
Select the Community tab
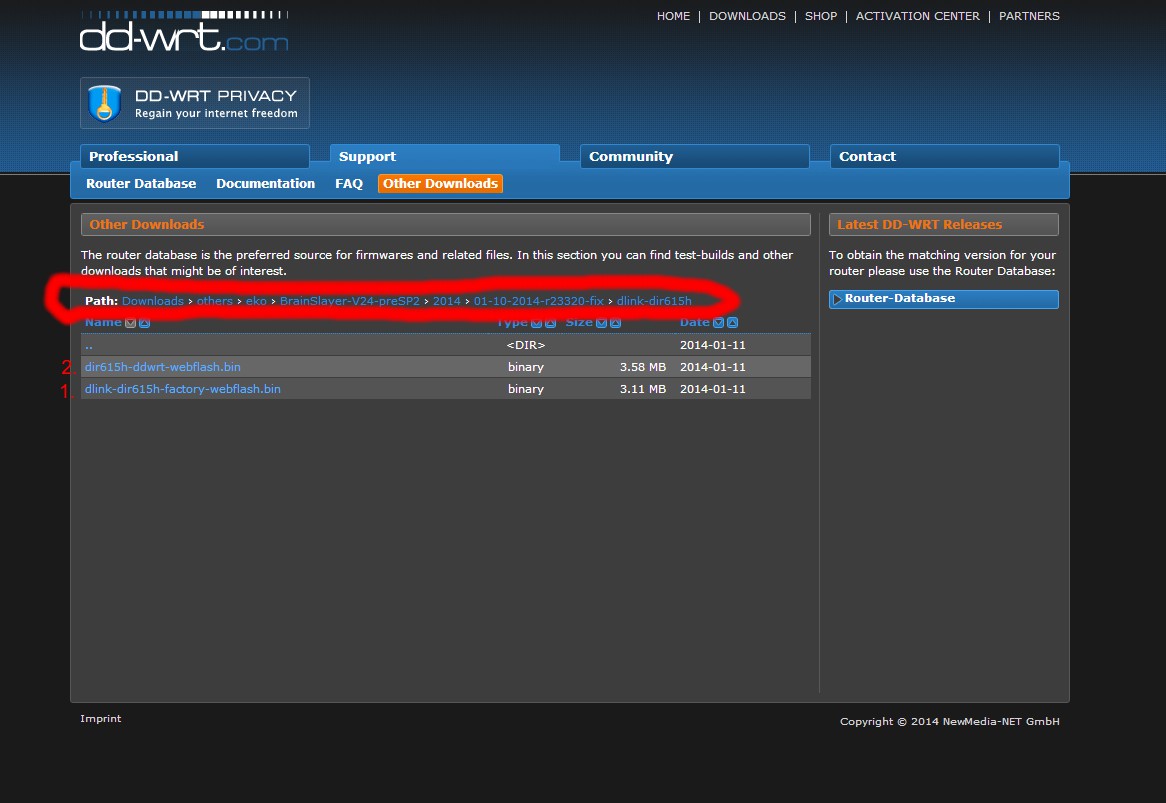tap(695, 156)
